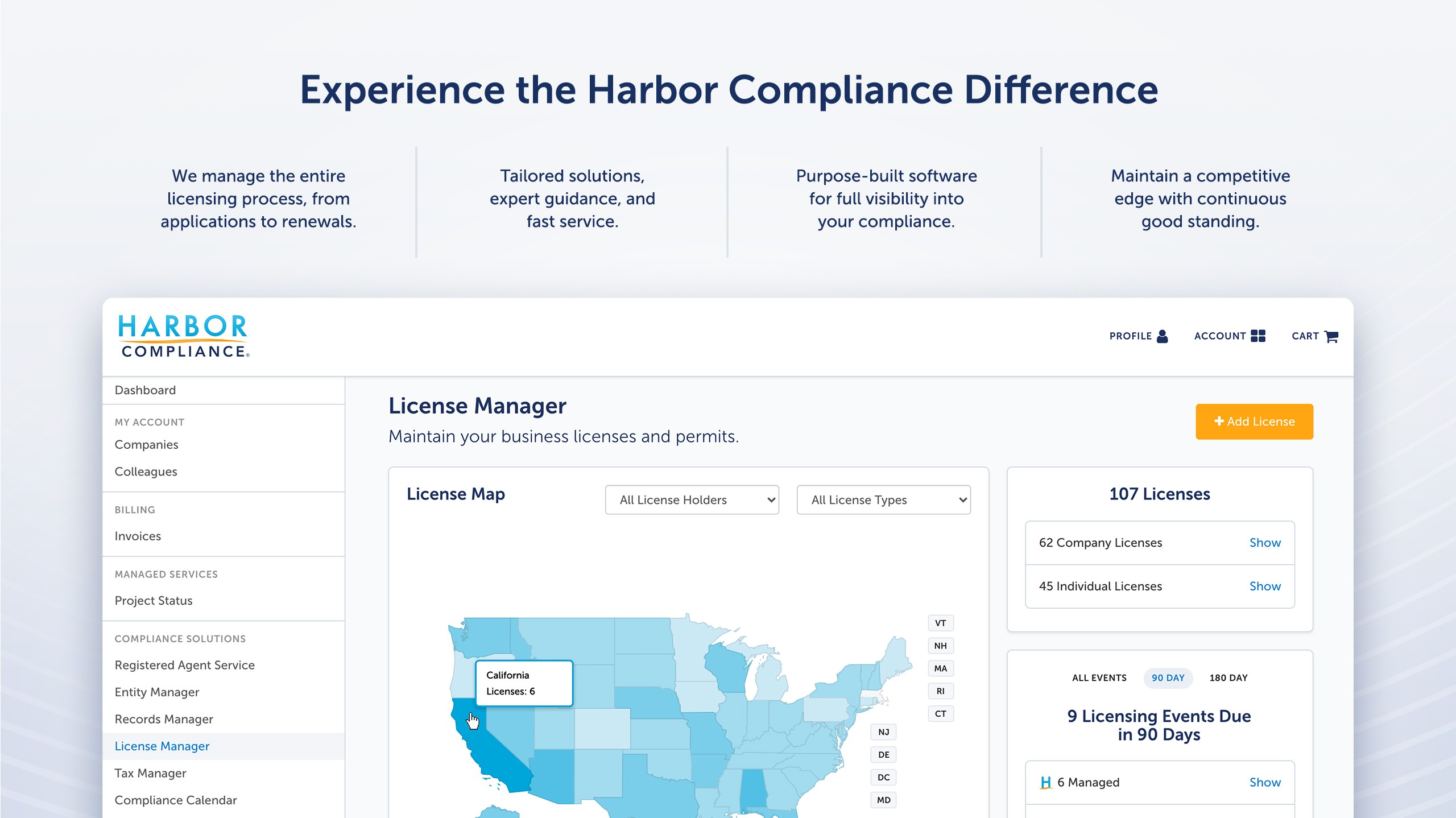Go to Dashboard in sidebar
1456x818 pixels.
(x=145, y=390)
